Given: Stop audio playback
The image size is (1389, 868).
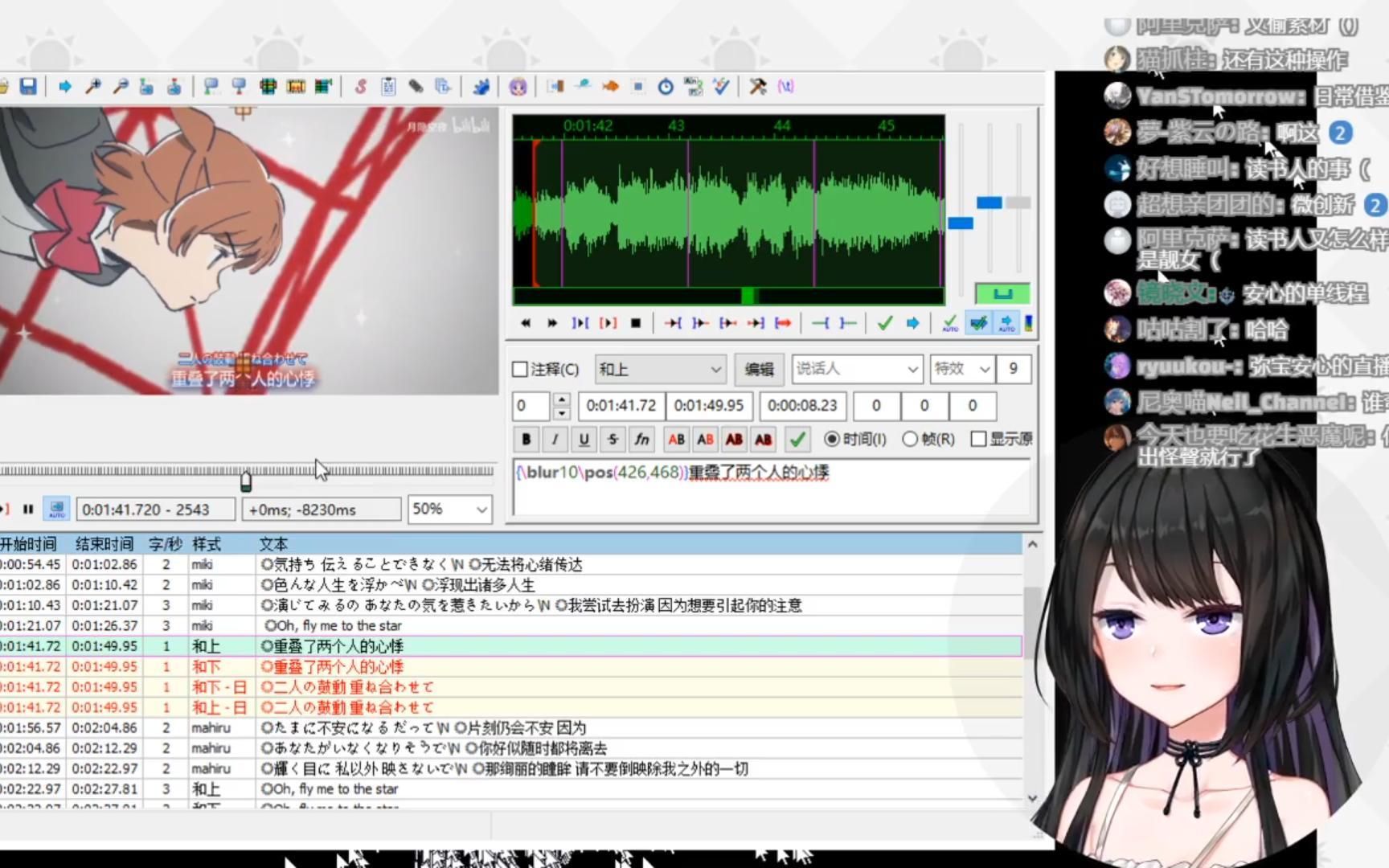Looking at the screenshot, I should point(636,323).
